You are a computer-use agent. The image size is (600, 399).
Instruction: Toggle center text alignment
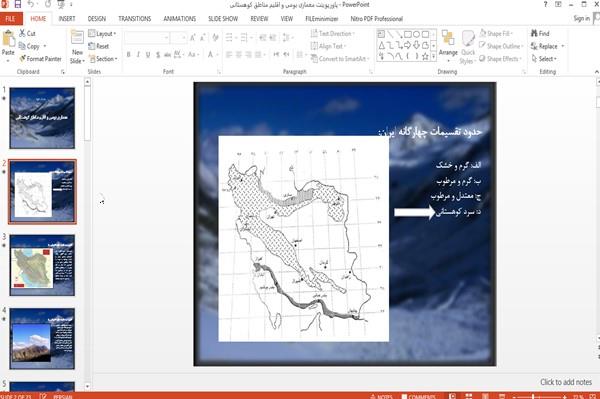238,55
